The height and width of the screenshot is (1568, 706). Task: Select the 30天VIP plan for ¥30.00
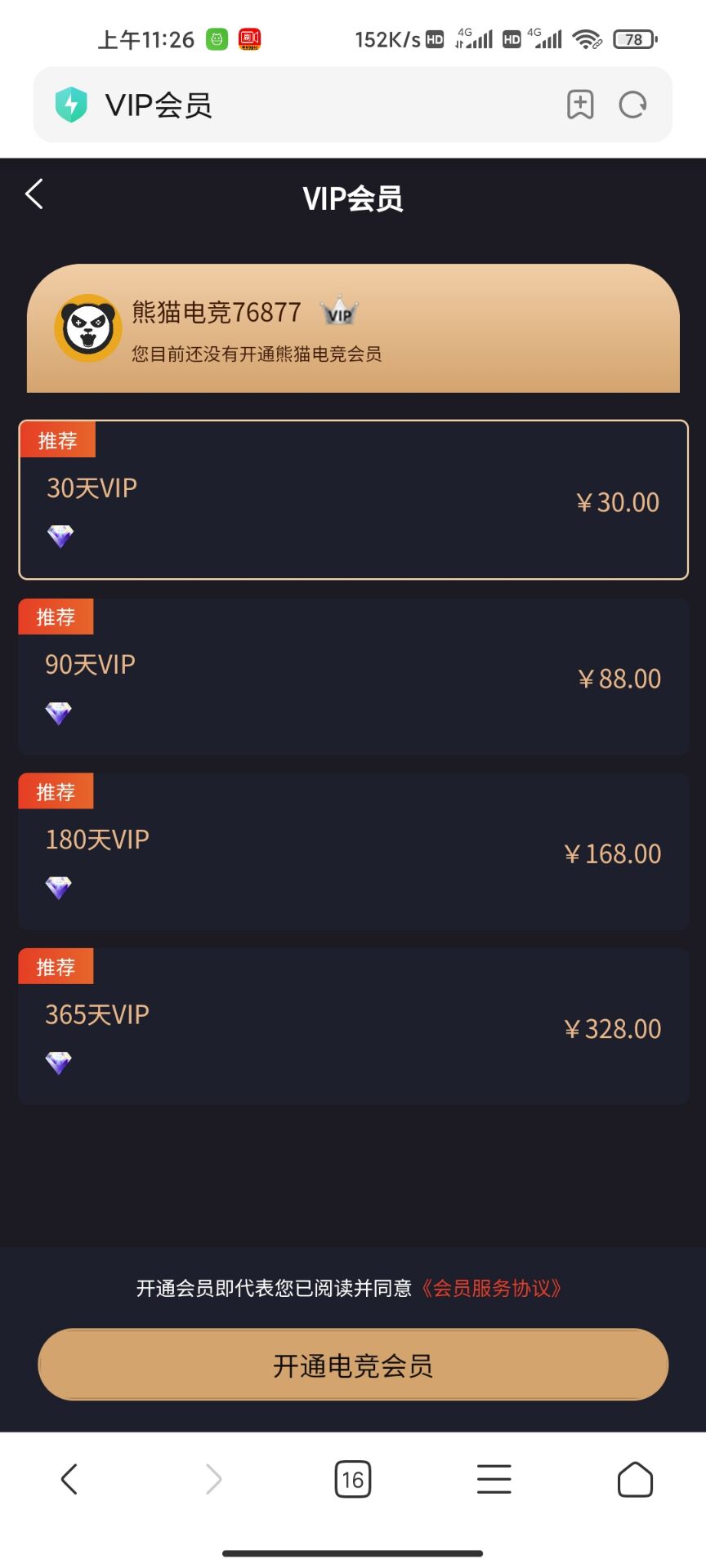(353, 500)
